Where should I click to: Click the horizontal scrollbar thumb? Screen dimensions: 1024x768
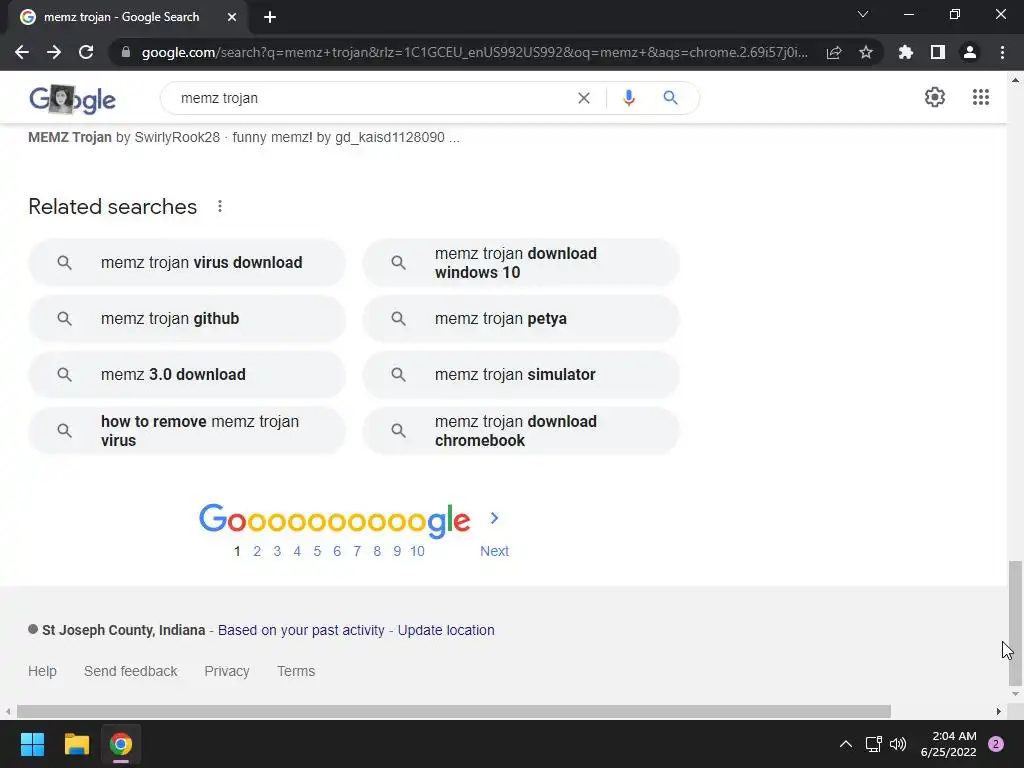(x=454, y=711)
